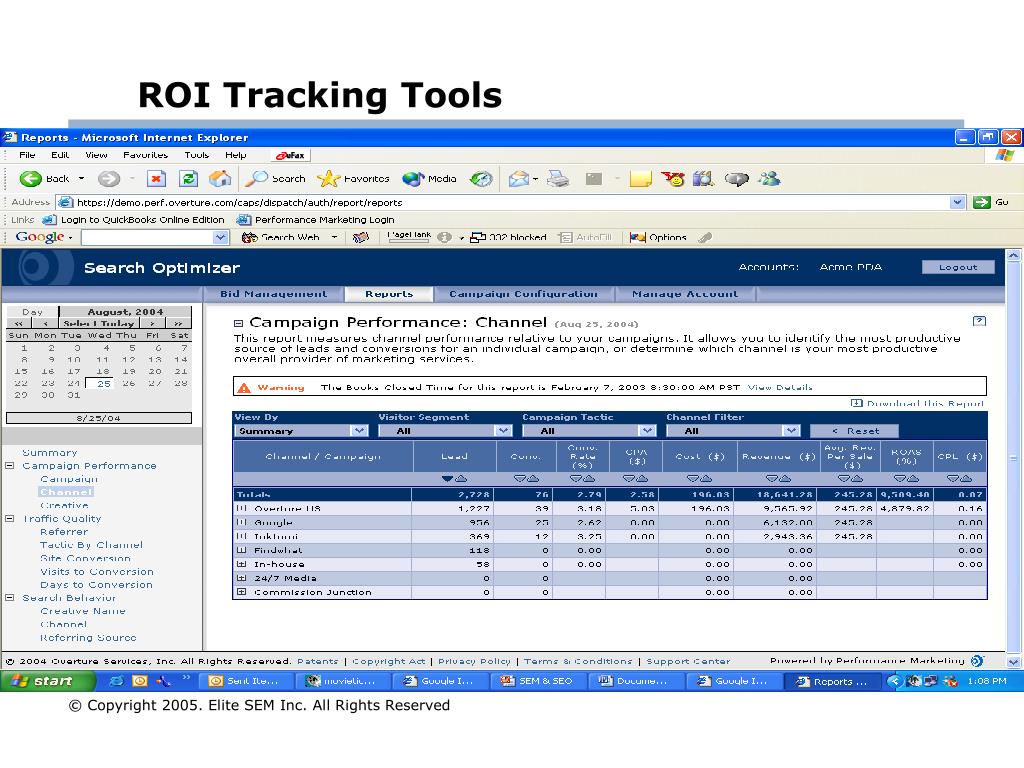
Task: Click the Windows Start button
Action: pos(48,681)
